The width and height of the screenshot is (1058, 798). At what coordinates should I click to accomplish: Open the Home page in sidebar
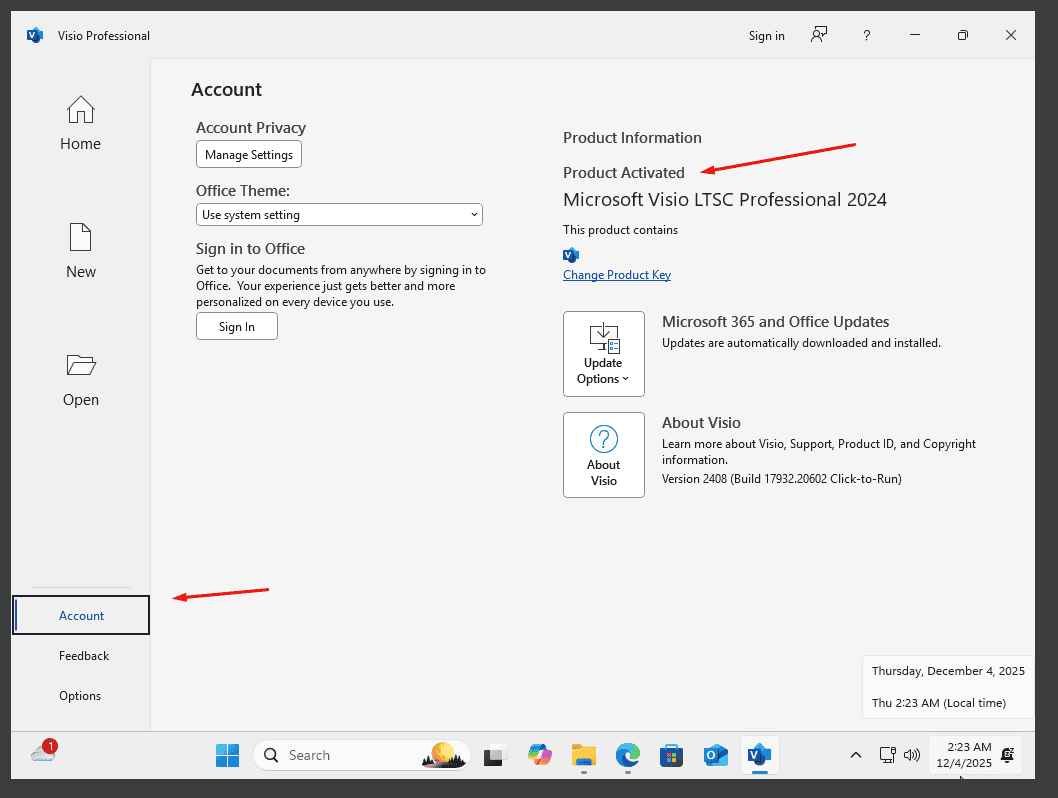point(80,124)
